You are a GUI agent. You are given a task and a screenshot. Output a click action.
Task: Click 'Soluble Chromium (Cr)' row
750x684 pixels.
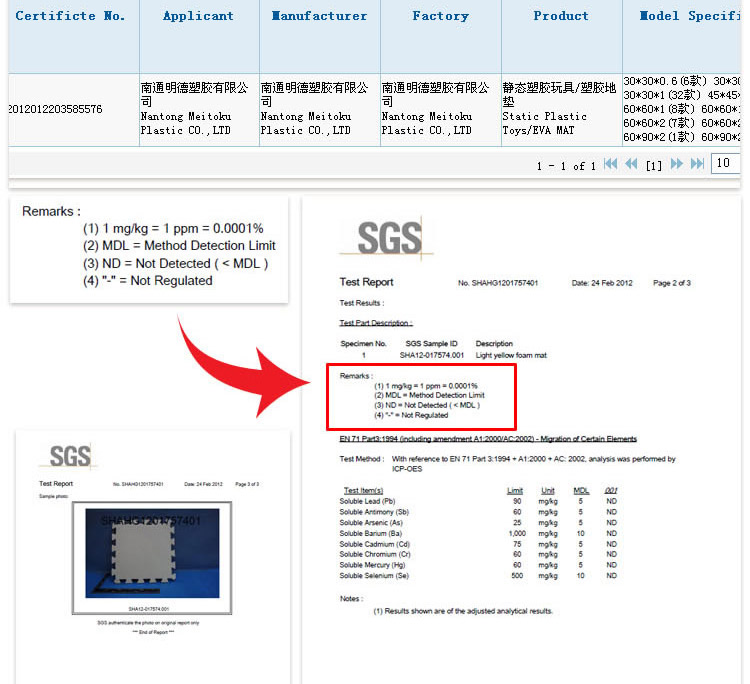pyautogui.click(x=478, y=554)
